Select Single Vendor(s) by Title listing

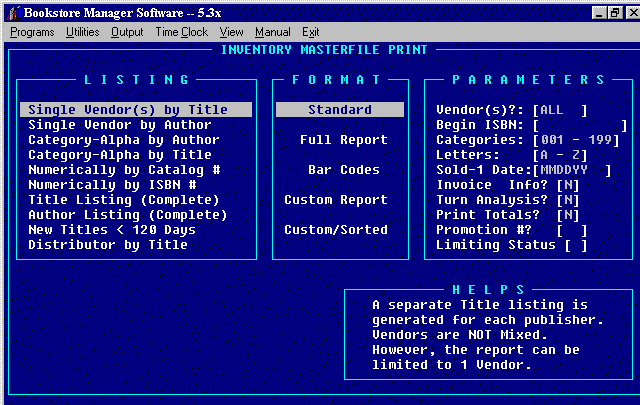click(136, 109)
